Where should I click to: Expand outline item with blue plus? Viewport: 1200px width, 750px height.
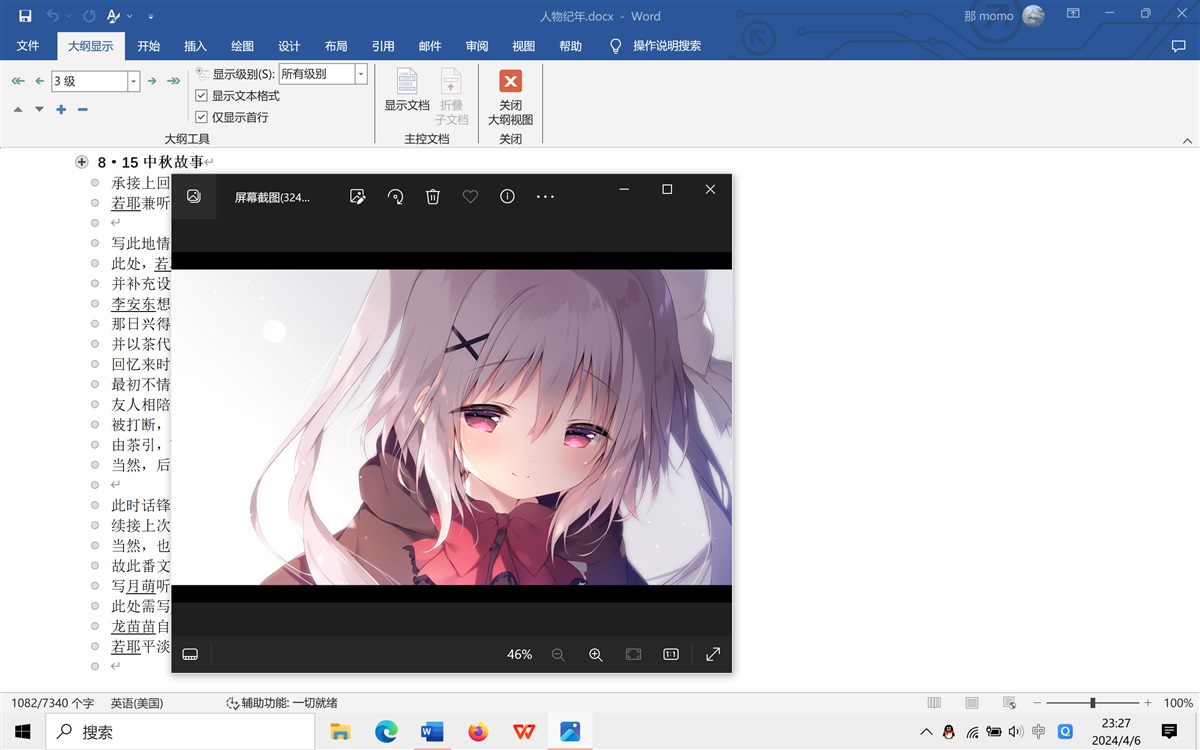[61, 109]
